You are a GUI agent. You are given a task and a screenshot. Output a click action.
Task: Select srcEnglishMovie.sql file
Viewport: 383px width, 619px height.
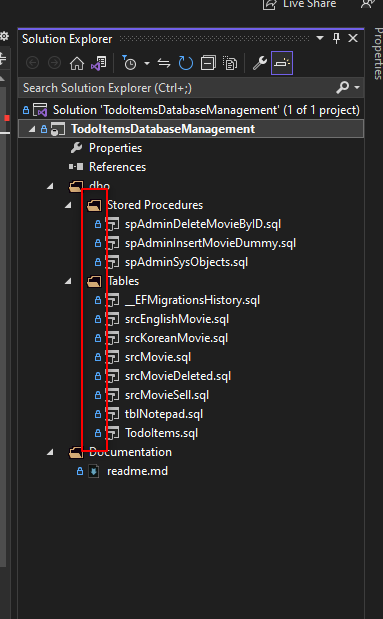point(177,319)
